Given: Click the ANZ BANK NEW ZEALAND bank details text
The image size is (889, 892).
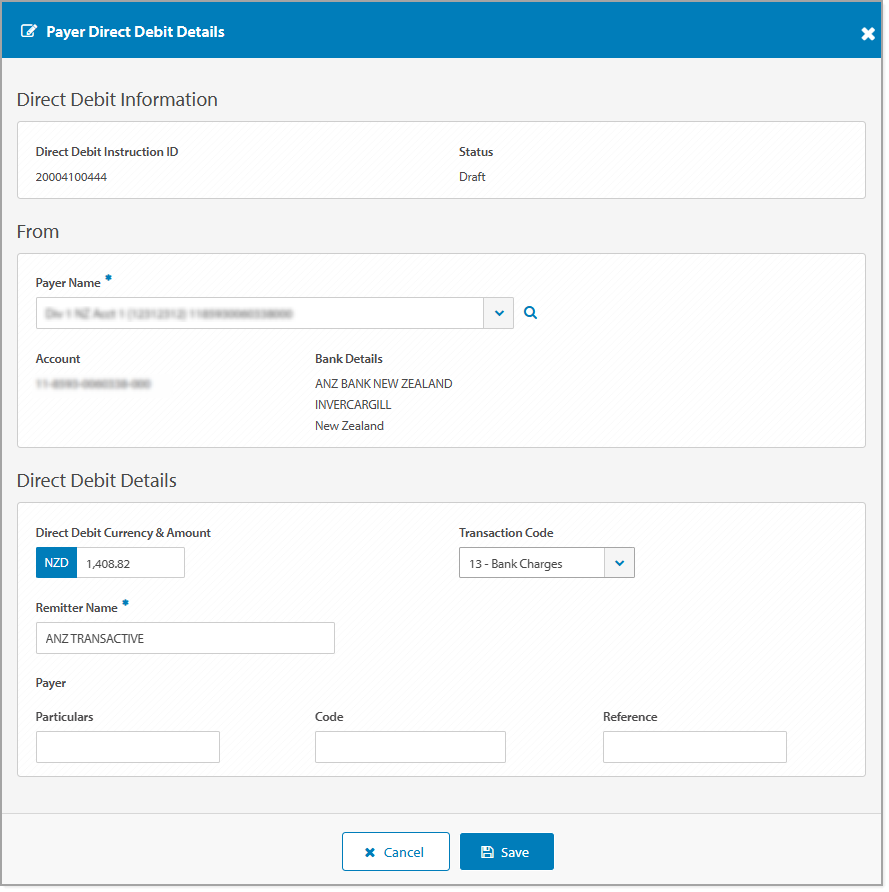Looking at the screenshot, I should tap(383, 383).
